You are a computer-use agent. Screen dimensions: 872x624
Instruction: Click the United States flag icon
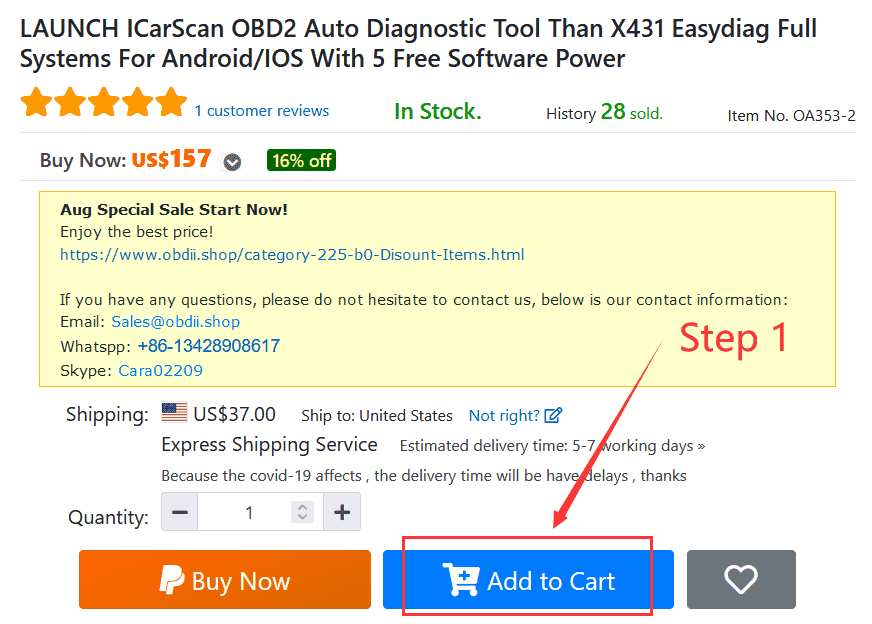[174, 413]
